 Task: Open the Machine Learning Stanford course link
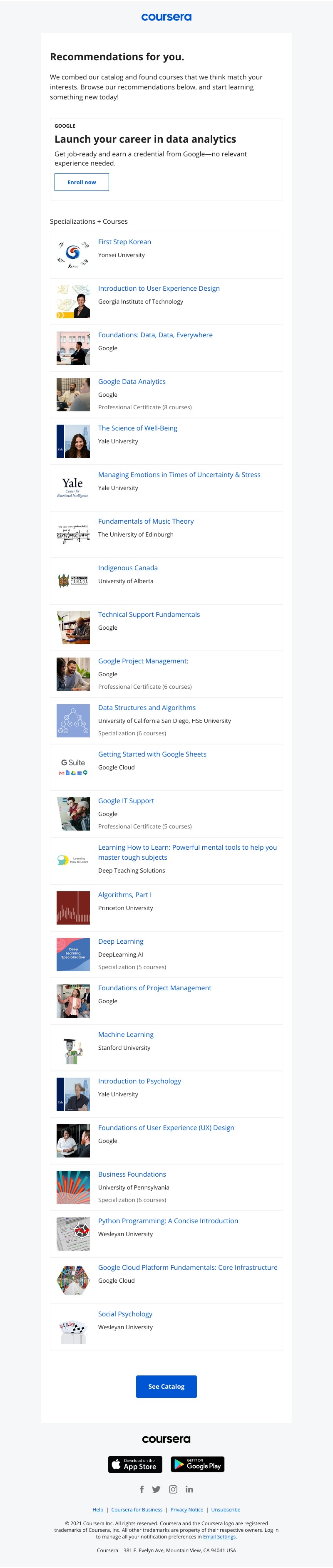coord(126,1034)
